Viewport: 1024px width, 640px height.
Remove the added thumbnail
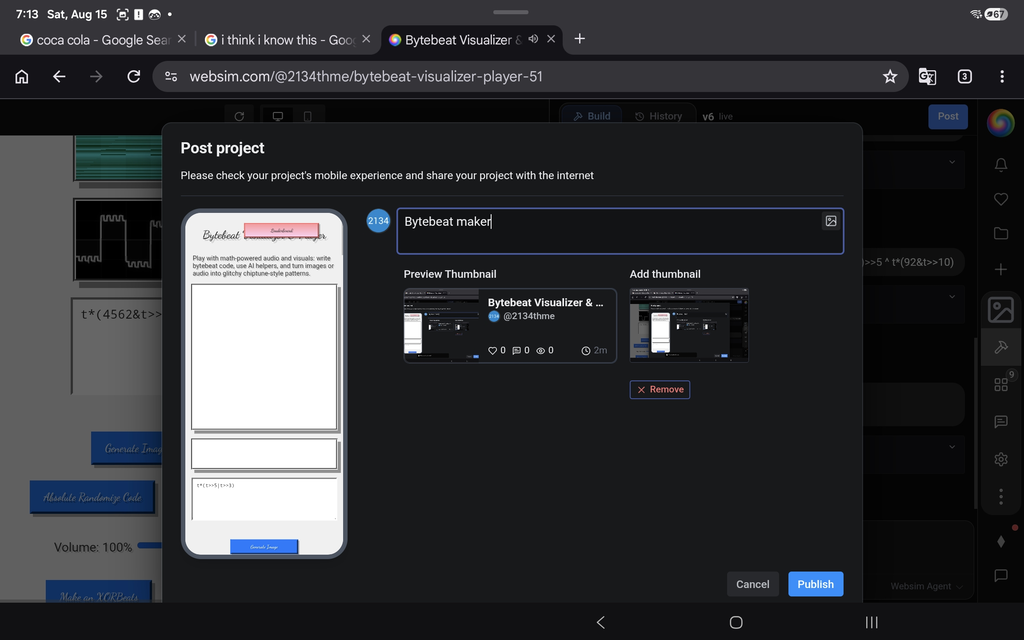tap(660, 389)
